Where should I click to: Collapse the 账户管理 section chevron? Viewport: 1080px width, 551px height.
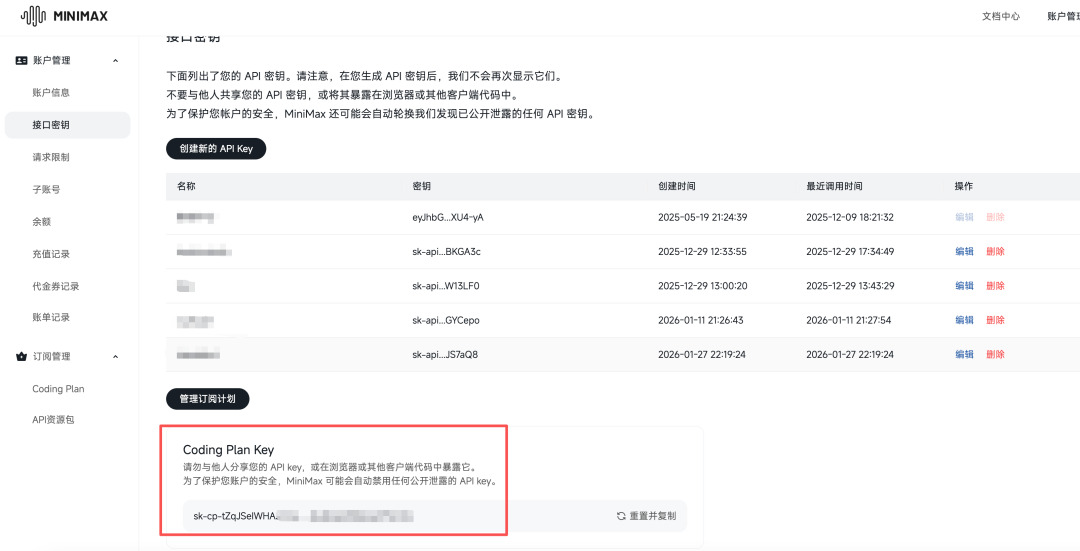[116, 61]
